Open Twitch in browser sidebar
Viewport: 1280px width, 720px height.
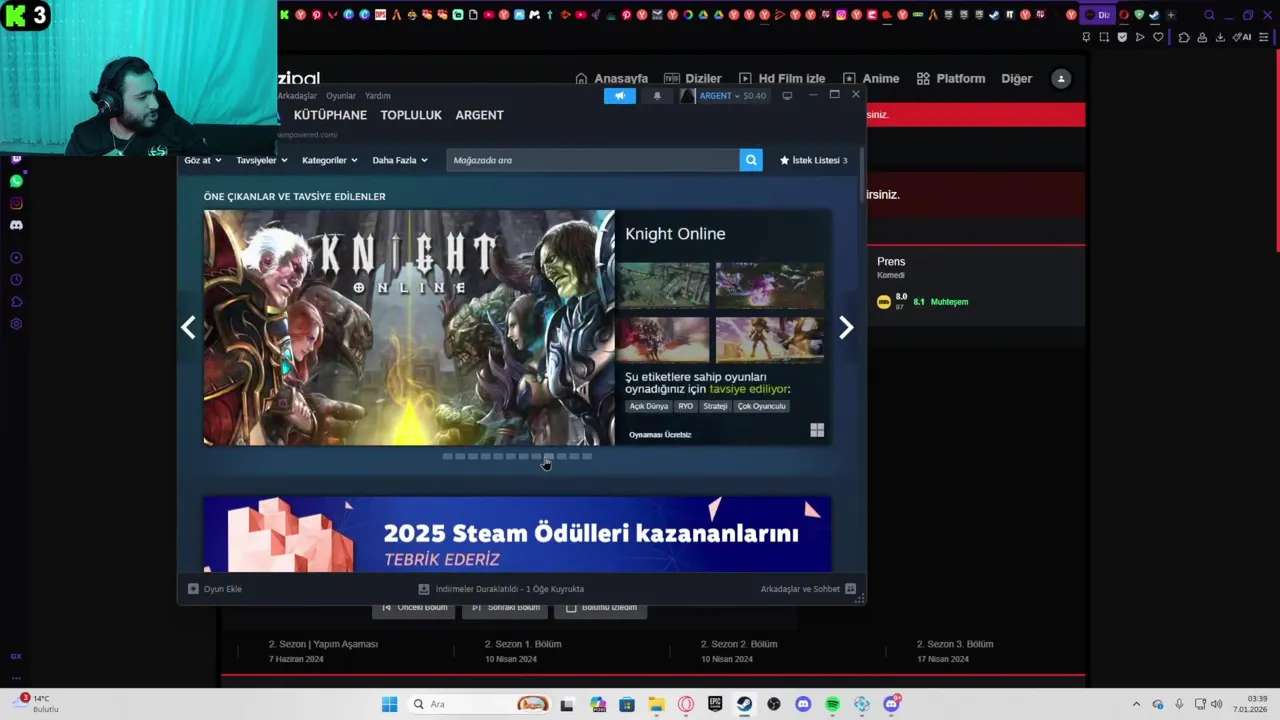tap(16, 160)
